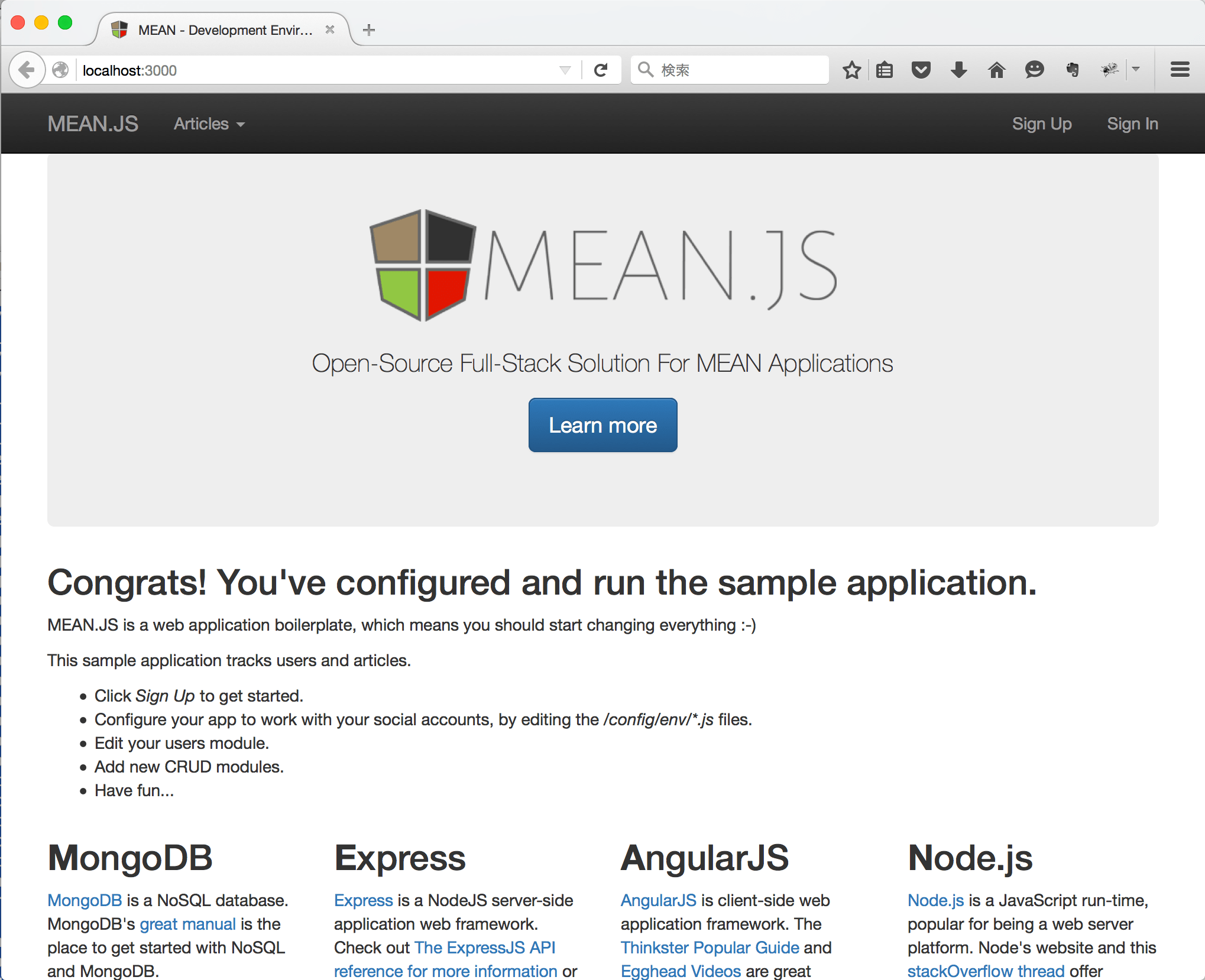Open a new tab with the plus button
Screen dimensions: 1205x980
pyautogui.click(x=369, y=30)
